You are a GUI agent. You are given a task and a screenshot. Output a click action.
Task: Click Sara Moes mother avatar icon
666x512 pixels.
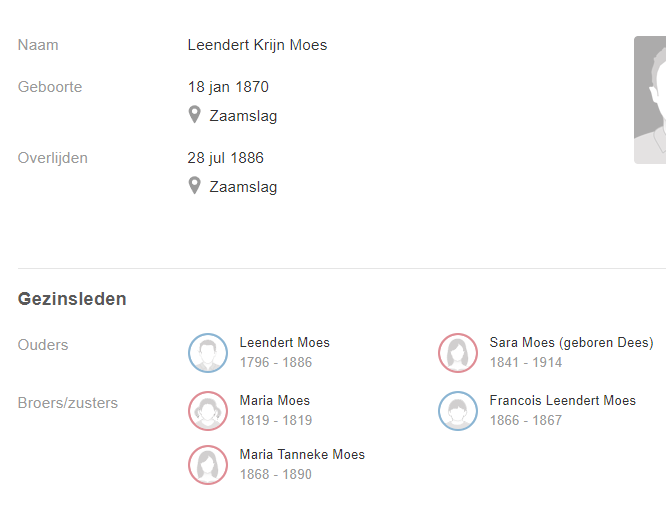coord(458,353)
